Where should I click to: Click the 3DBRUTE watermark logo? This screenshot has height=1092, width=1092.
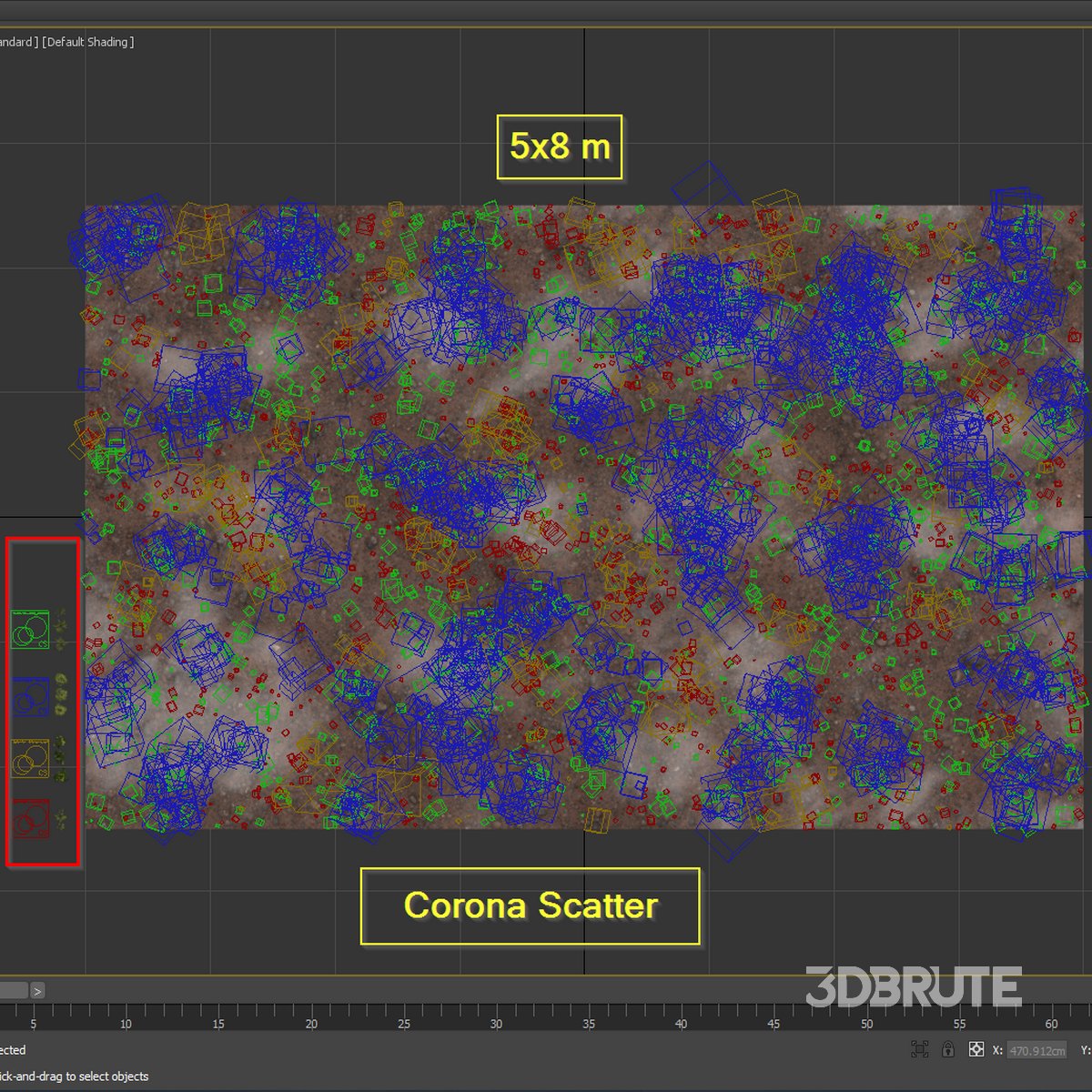[913, 988]
